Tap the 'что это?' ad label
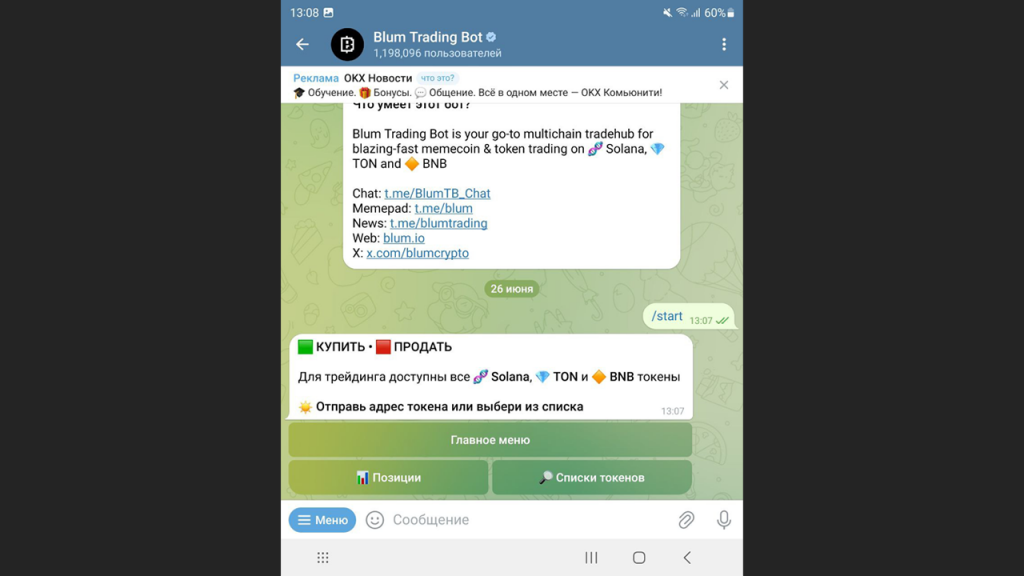1024x576 pixels. pyautogui.click(x=438, y=78)
